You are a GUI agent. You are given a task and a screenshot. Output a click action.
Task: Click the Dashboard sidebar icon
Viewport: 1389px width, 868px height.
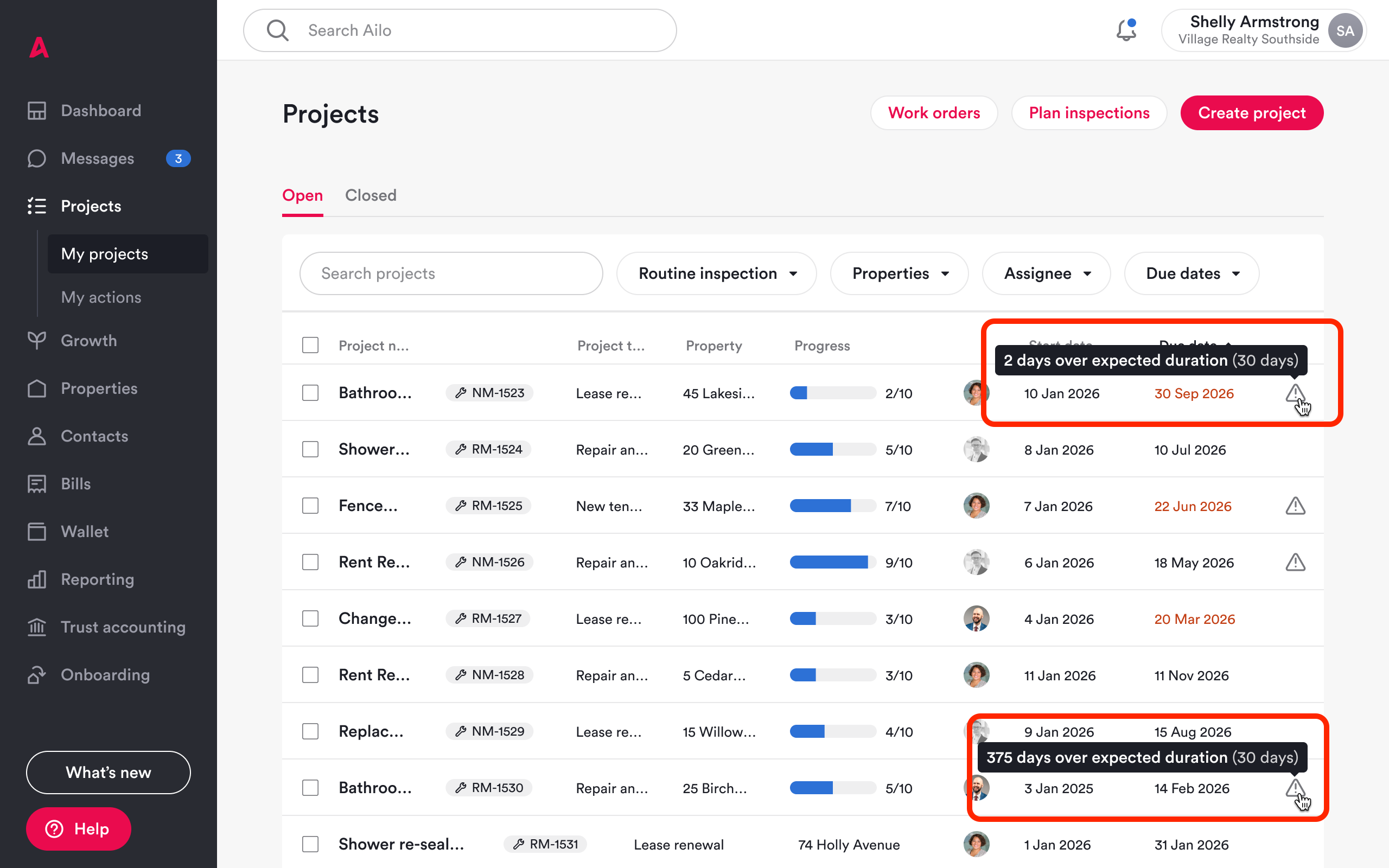[x=37, y=111]
